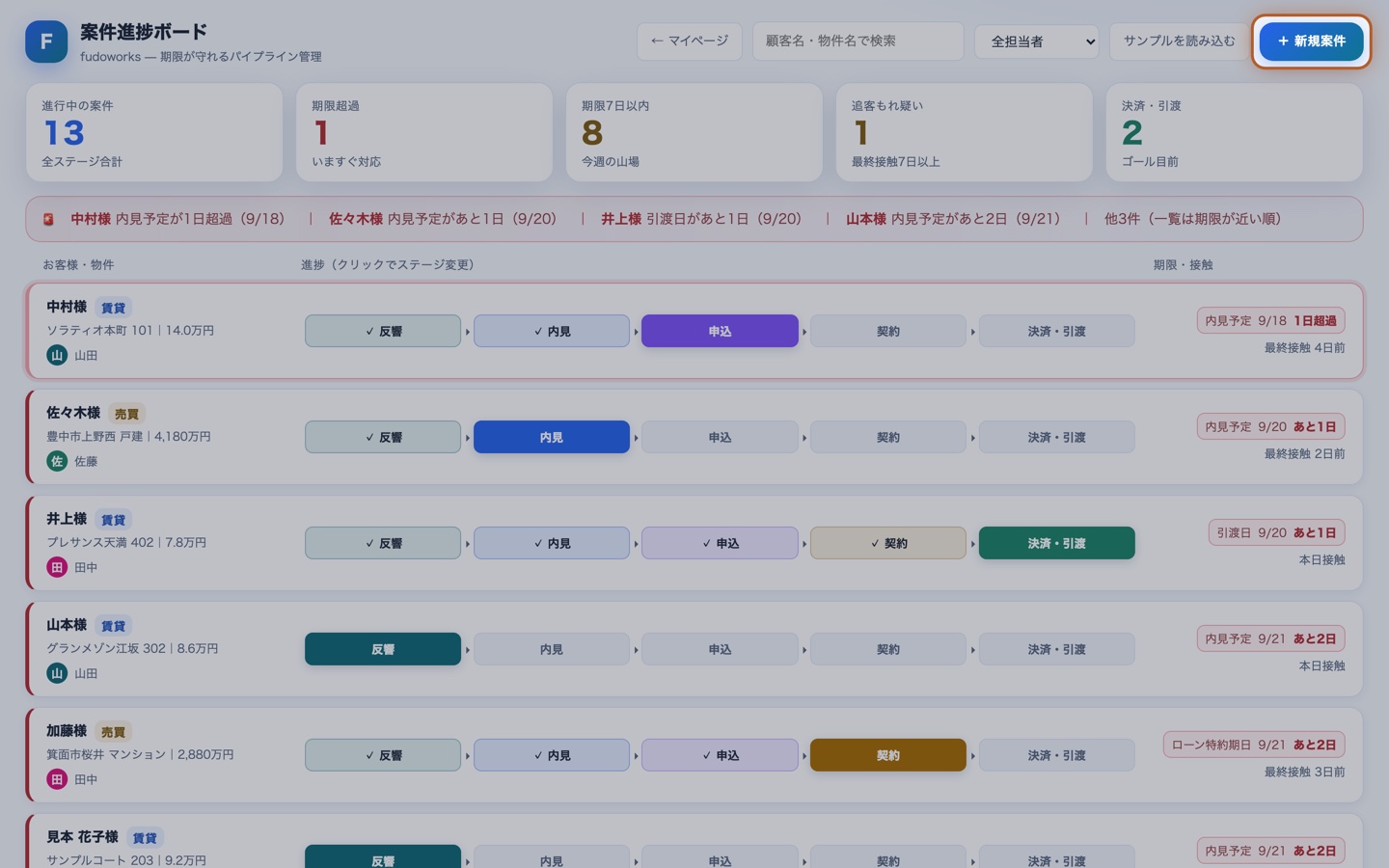Set 井上様 stage back to 内見
This screenshot has height=868, width=1389.
552,543
